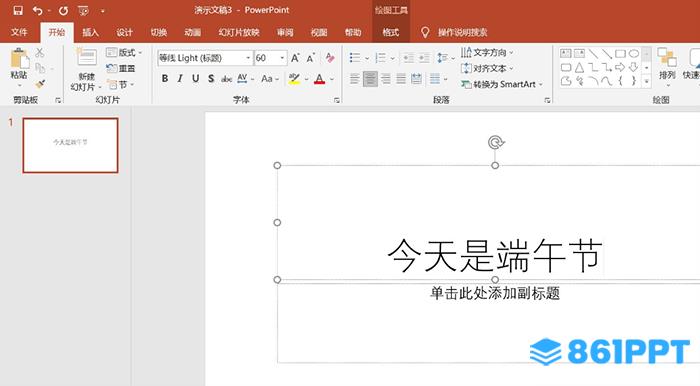Switch to the 设计 ribbon tab

[125, 32]
